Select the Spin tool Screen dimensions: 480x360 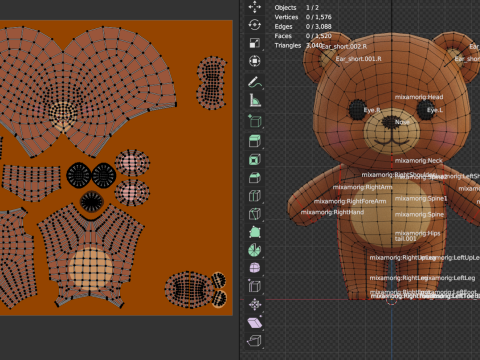click(255, 250)
